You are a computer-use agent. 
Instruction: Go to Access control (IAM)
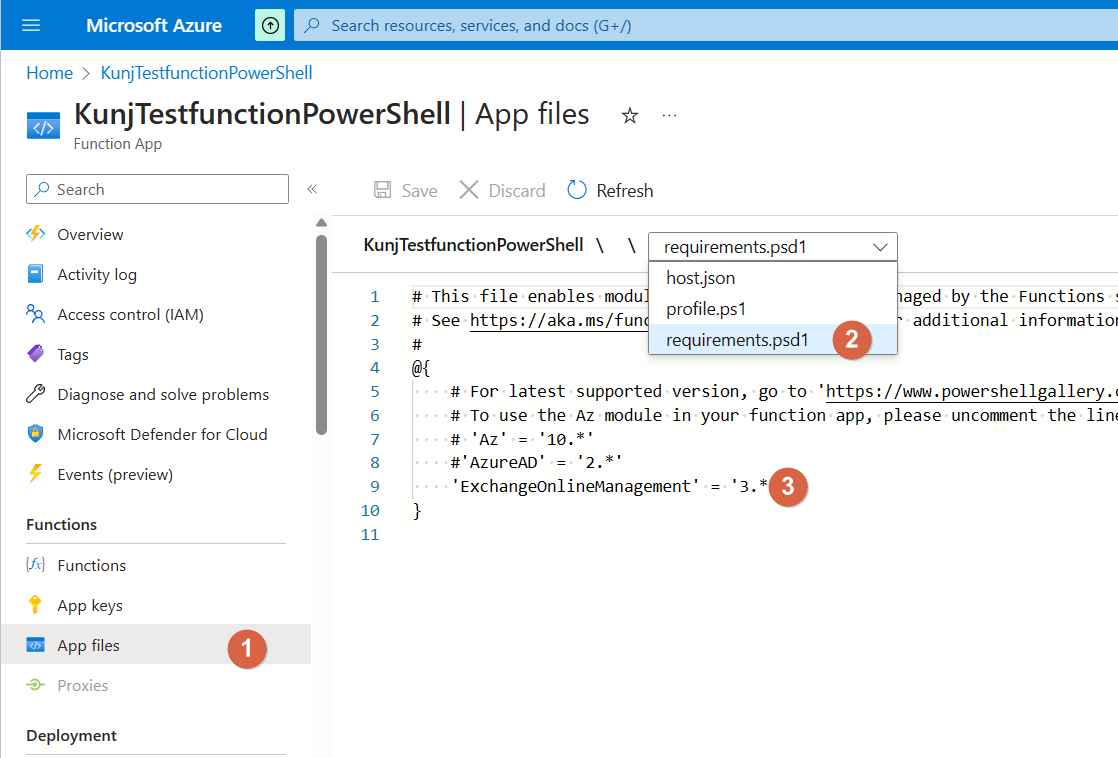[130, 314]
